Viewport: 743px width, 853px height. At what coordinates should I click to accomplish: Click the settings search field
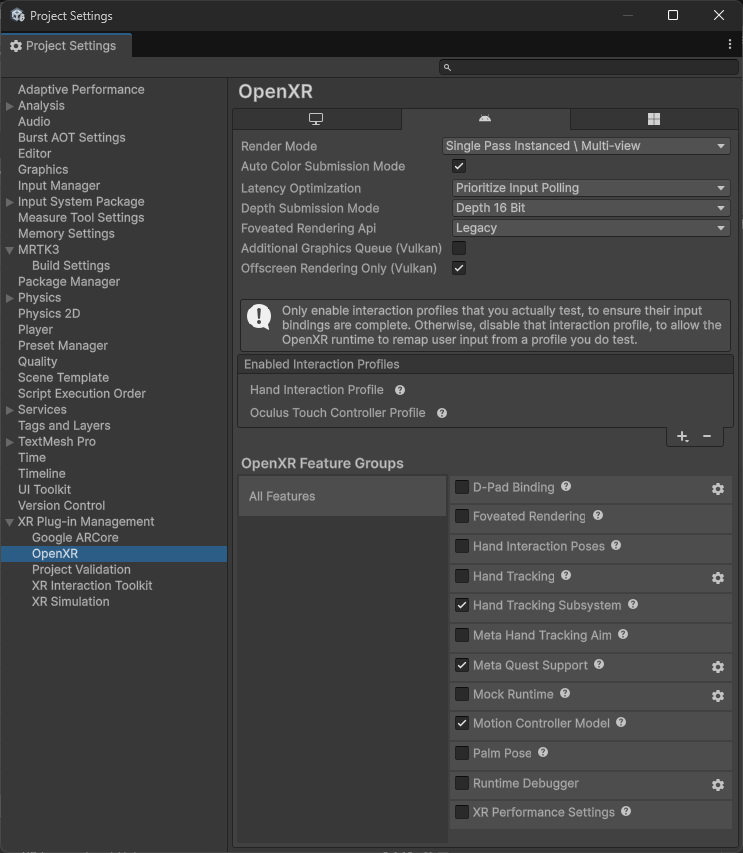(590, 66)
